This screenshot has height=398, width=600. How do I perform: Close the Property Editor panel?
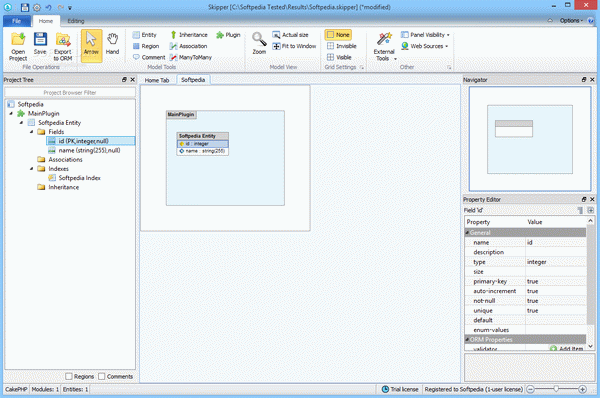[592, 199]
